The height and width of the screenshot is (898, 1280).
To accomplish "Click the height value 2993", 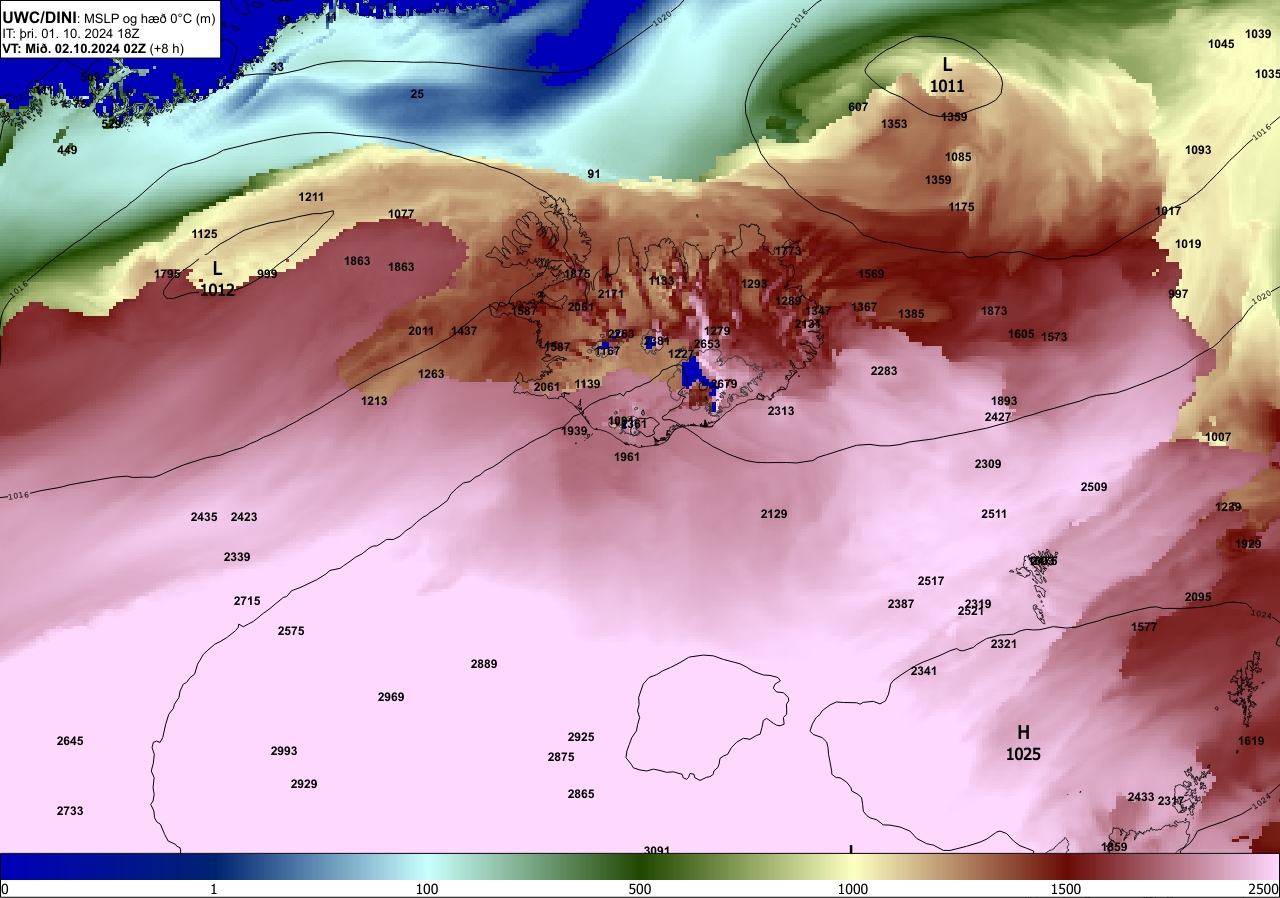I will [284, 751].
